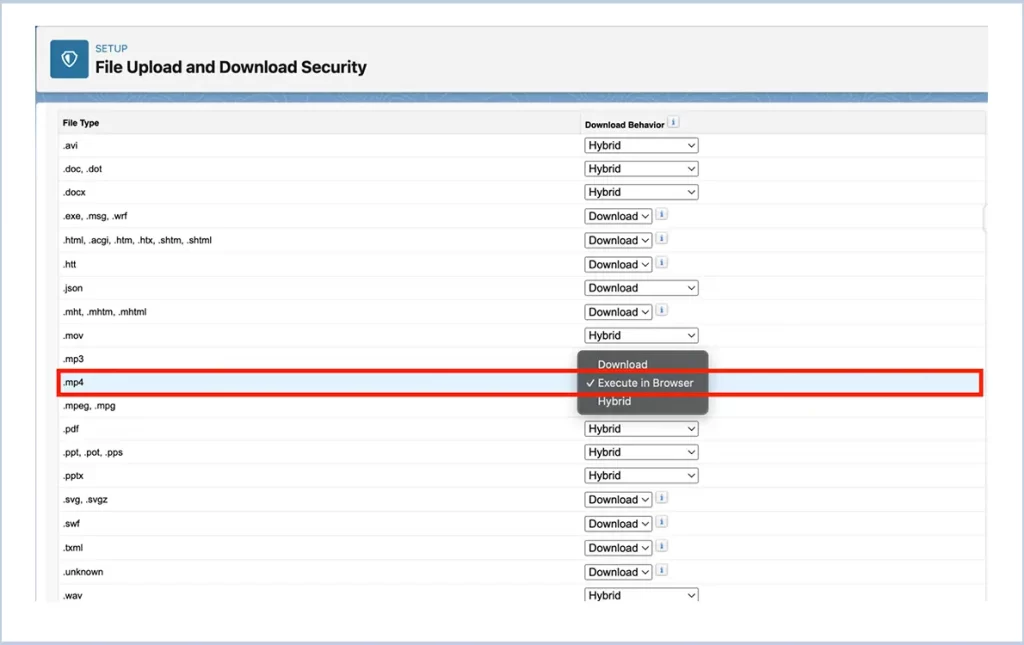
Task: Open the .doc, .dot behavior dropdown
Action: coord(641,168)
